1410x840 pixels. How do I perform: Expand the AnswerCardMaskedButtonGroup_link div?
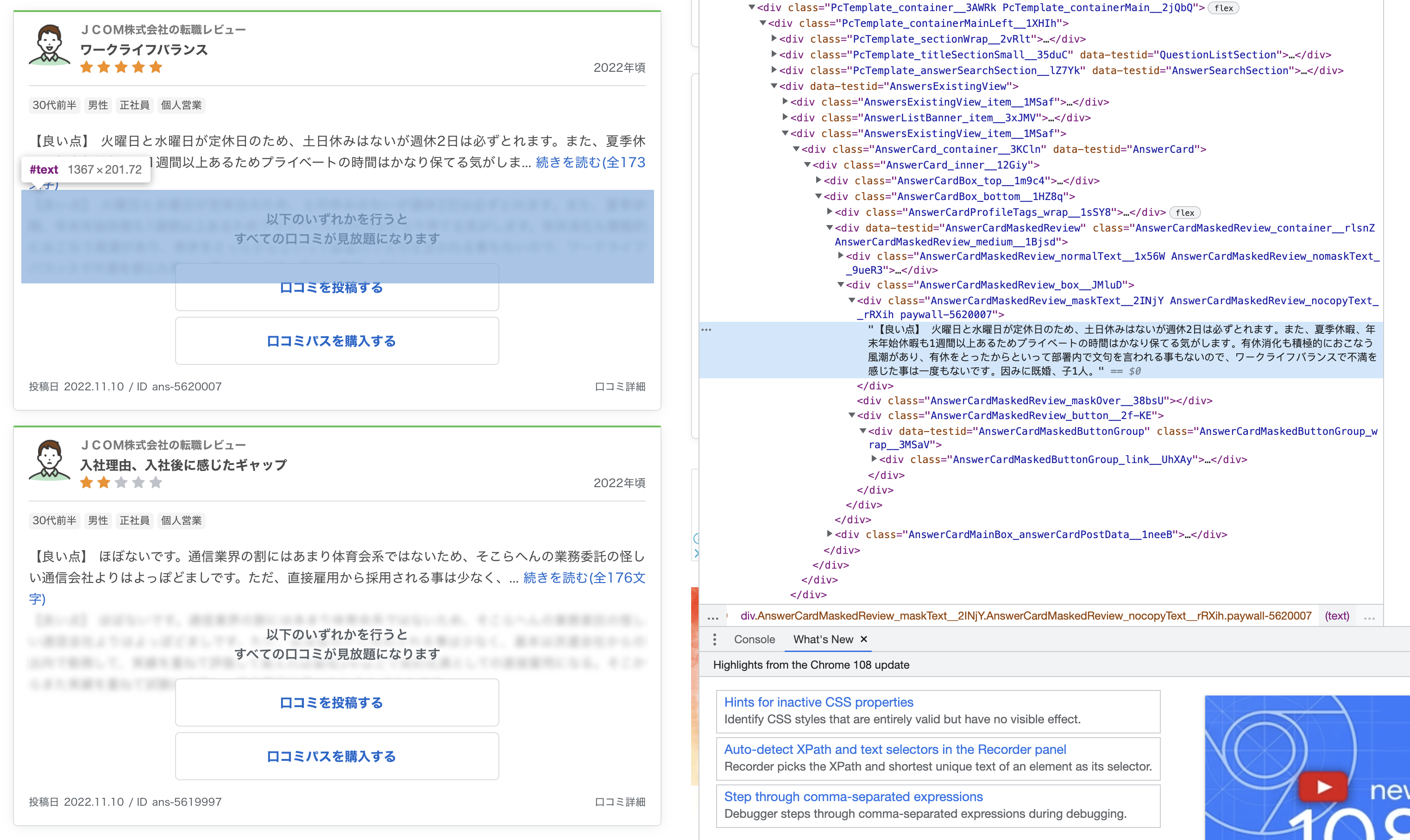click(874, 459)
